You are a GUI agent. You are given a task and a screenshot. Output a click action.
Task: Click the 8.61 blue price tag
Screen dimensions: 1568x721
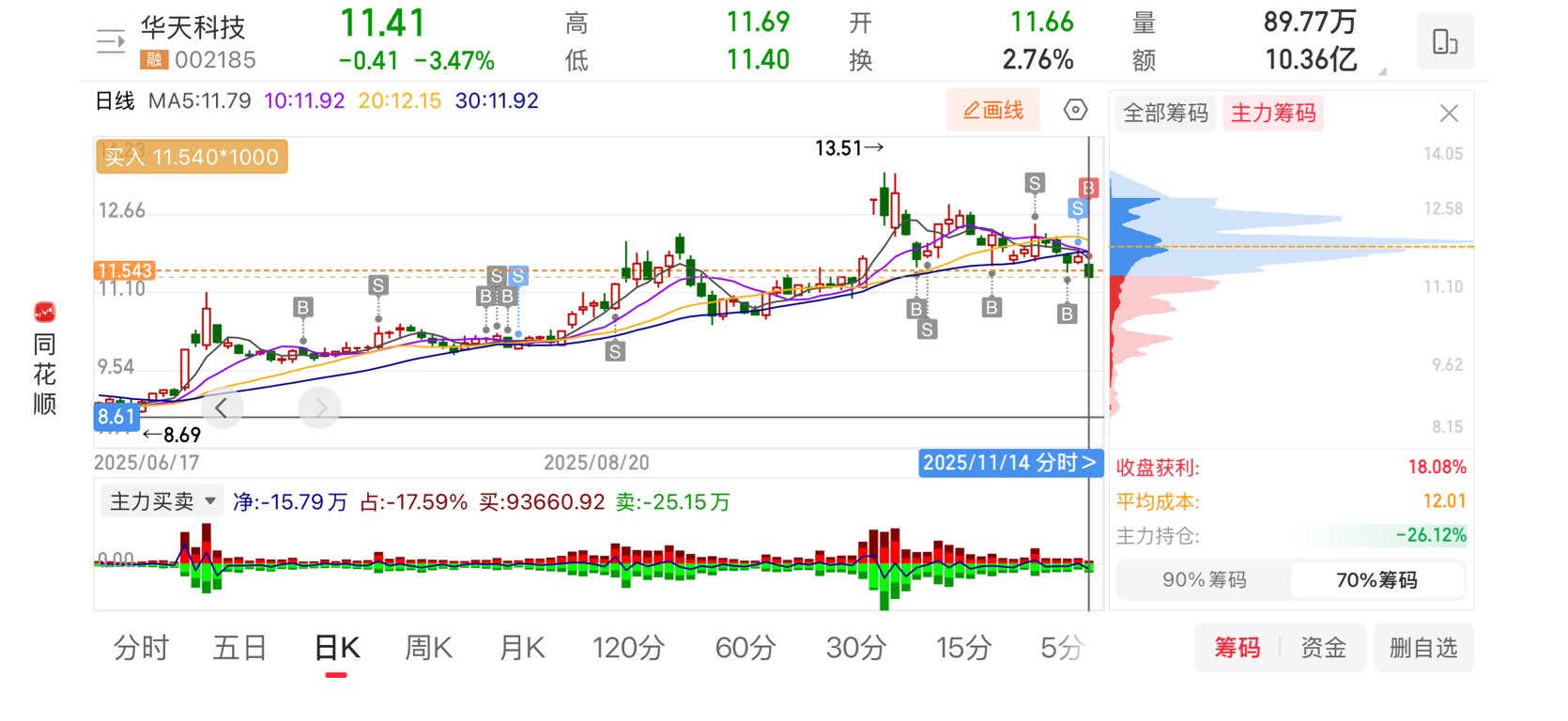[x=116, y=417]
